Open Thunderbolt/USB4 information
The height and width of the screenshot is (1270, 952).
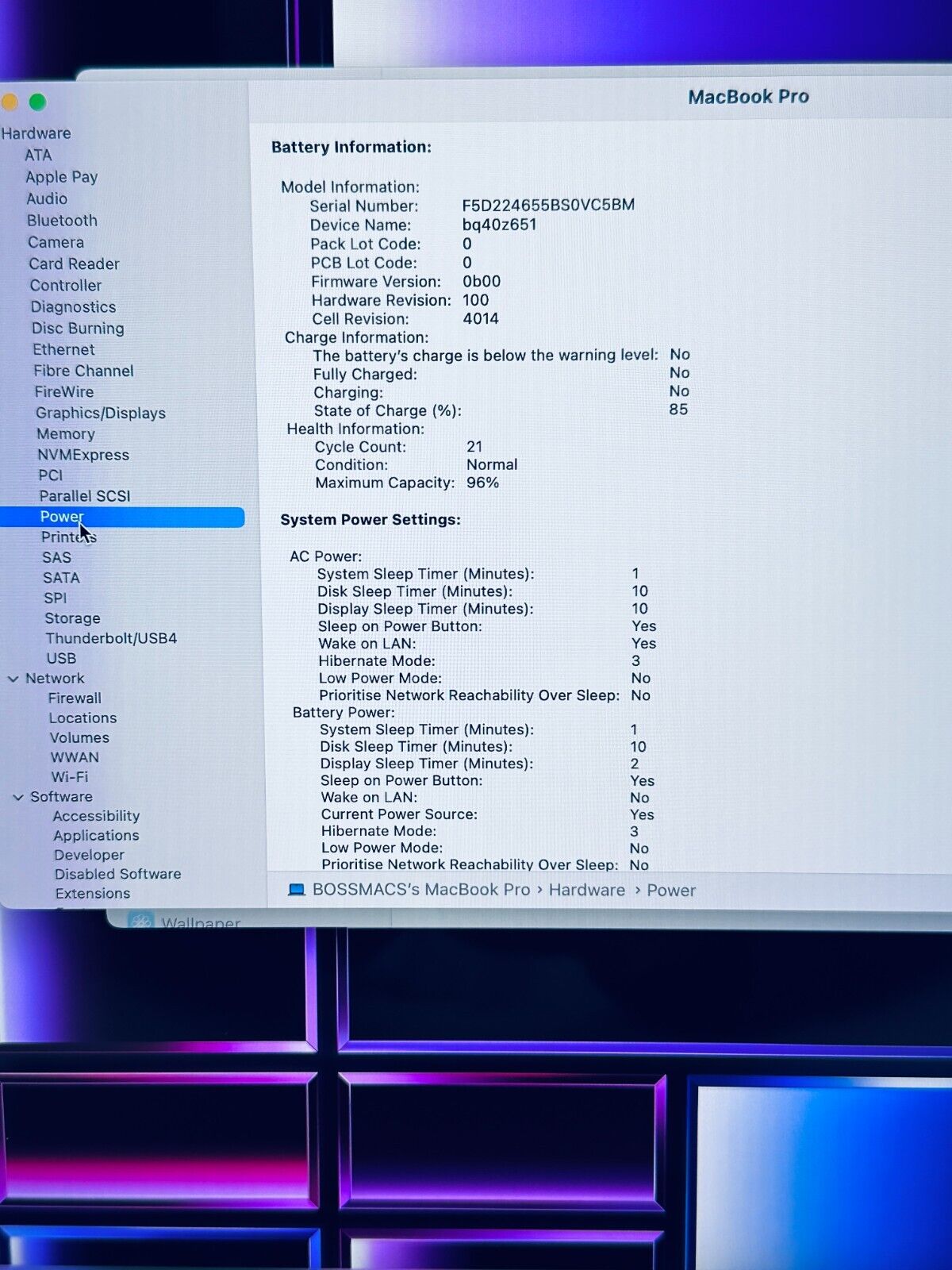tap(111, 638)
